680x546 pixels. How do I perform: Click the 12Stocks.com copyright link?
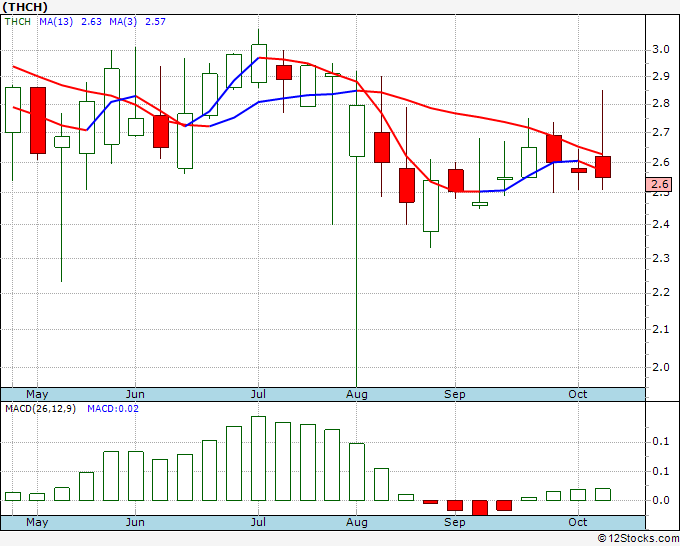pyautogui.click(x=638, y=539)
